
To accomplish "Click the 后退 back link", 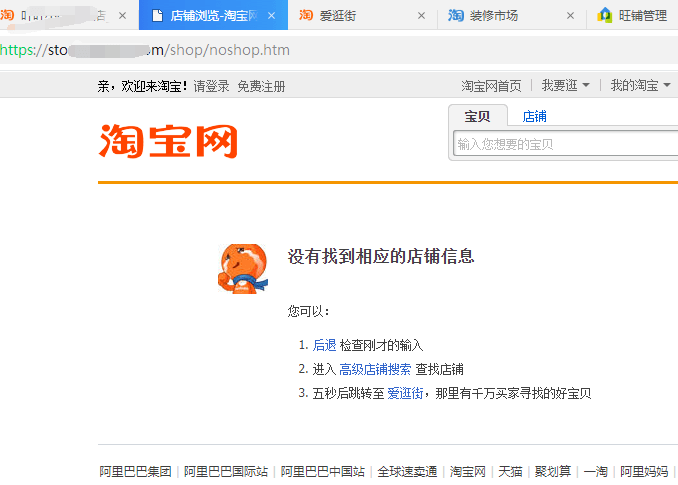I will click(x=324, y=345).
